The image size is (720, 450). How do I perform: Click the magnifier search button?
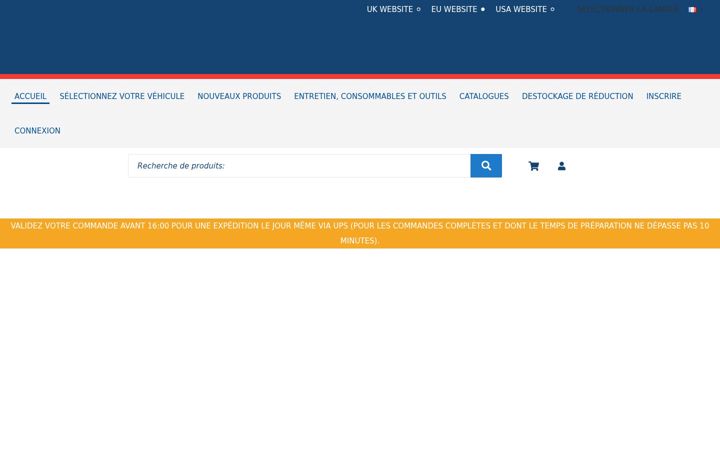click(x=486, y=166)
